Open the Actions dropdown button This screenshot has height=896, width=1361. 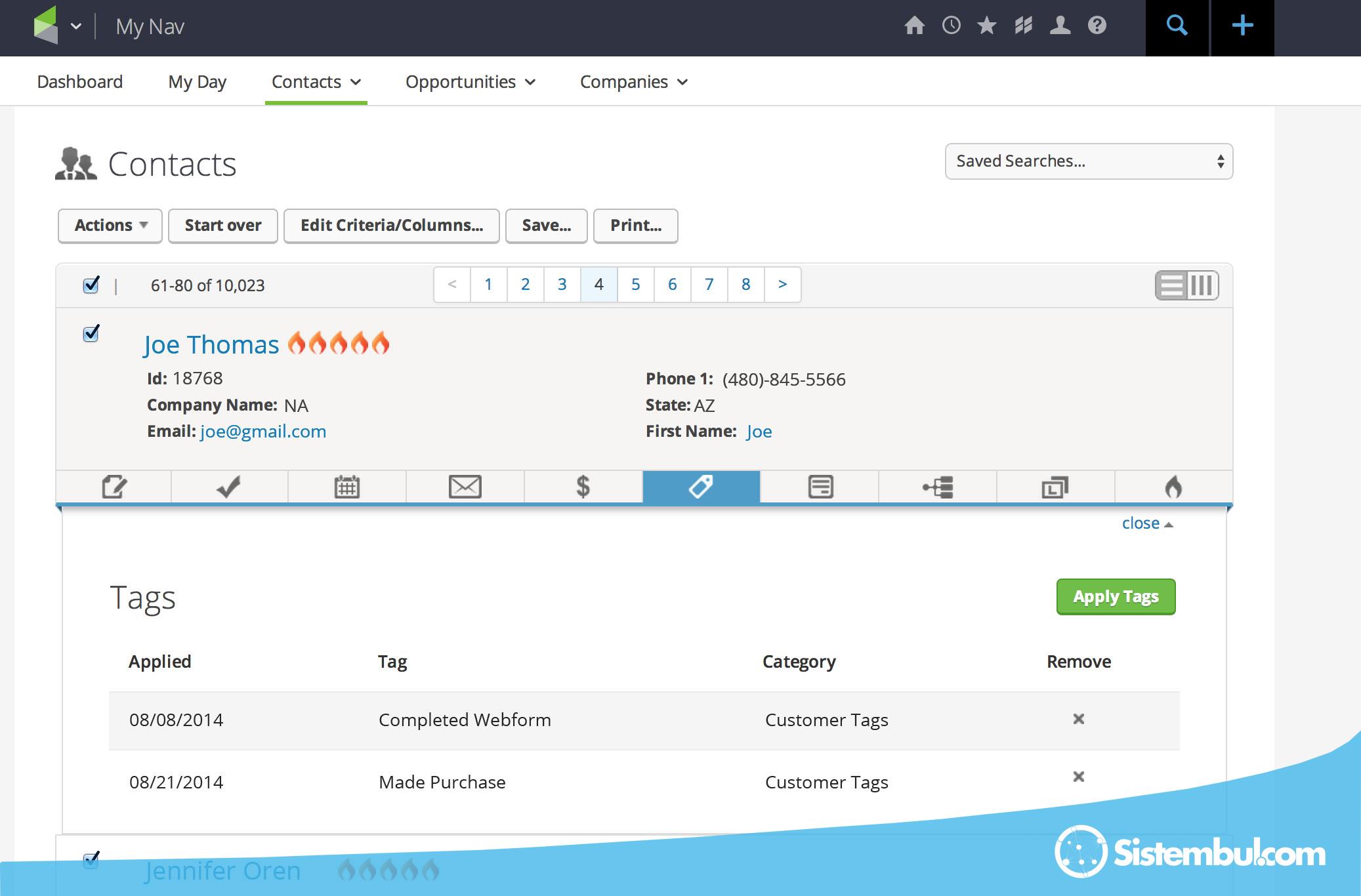click(110, 226)
